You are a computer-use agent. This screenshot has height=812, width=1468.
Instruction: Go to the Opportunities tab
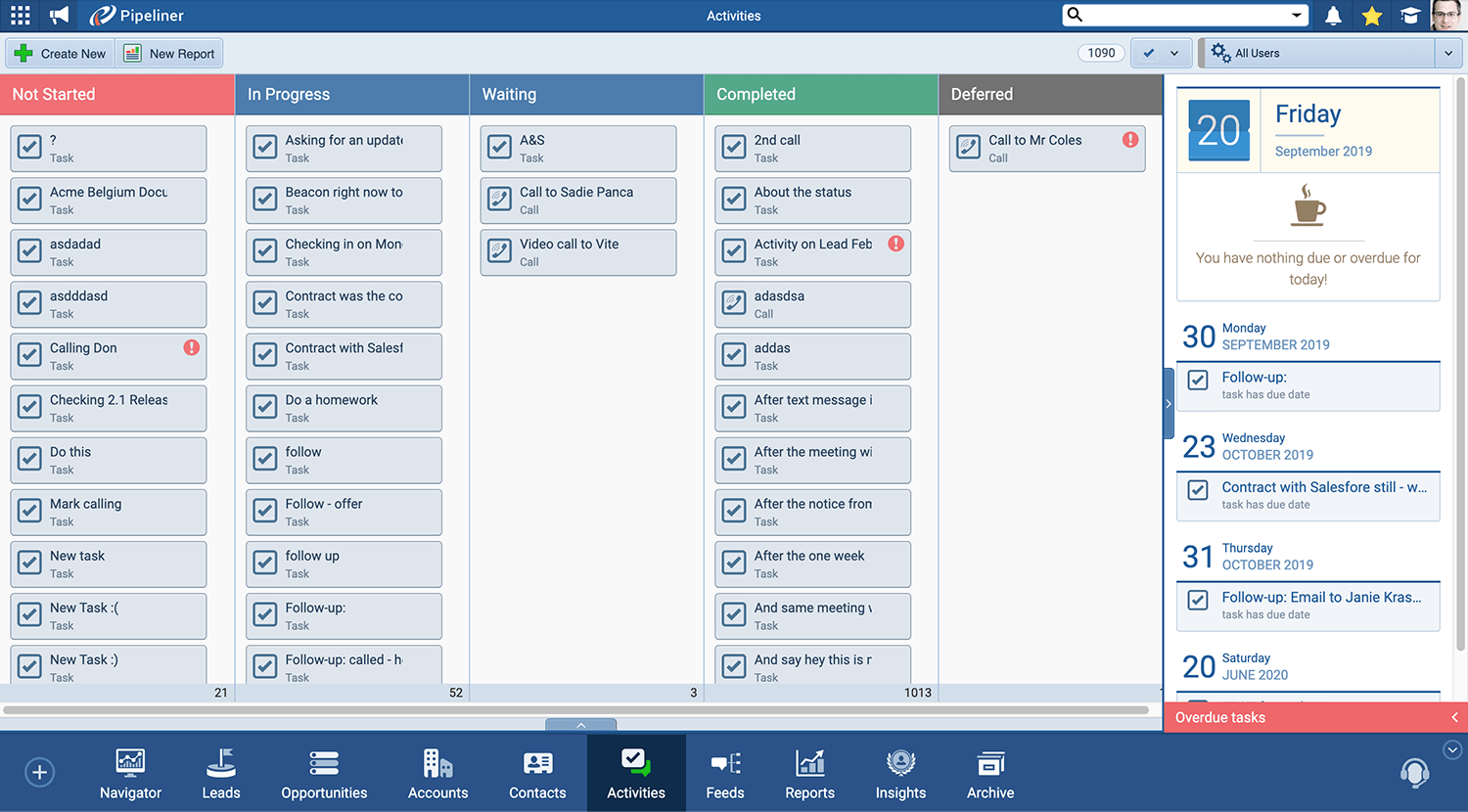pyautogui.click(x=324, y=775)
